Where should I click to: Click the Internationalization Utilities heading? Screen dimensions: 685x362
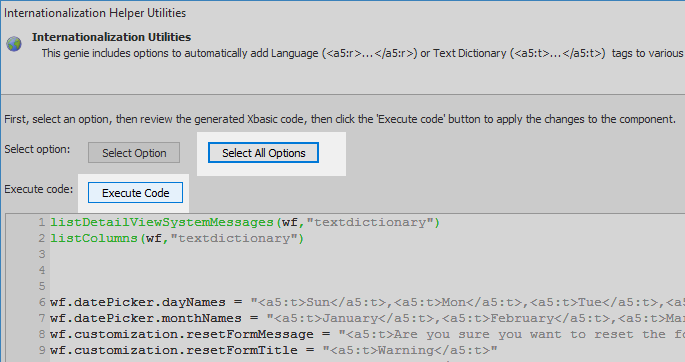[111, 37]
